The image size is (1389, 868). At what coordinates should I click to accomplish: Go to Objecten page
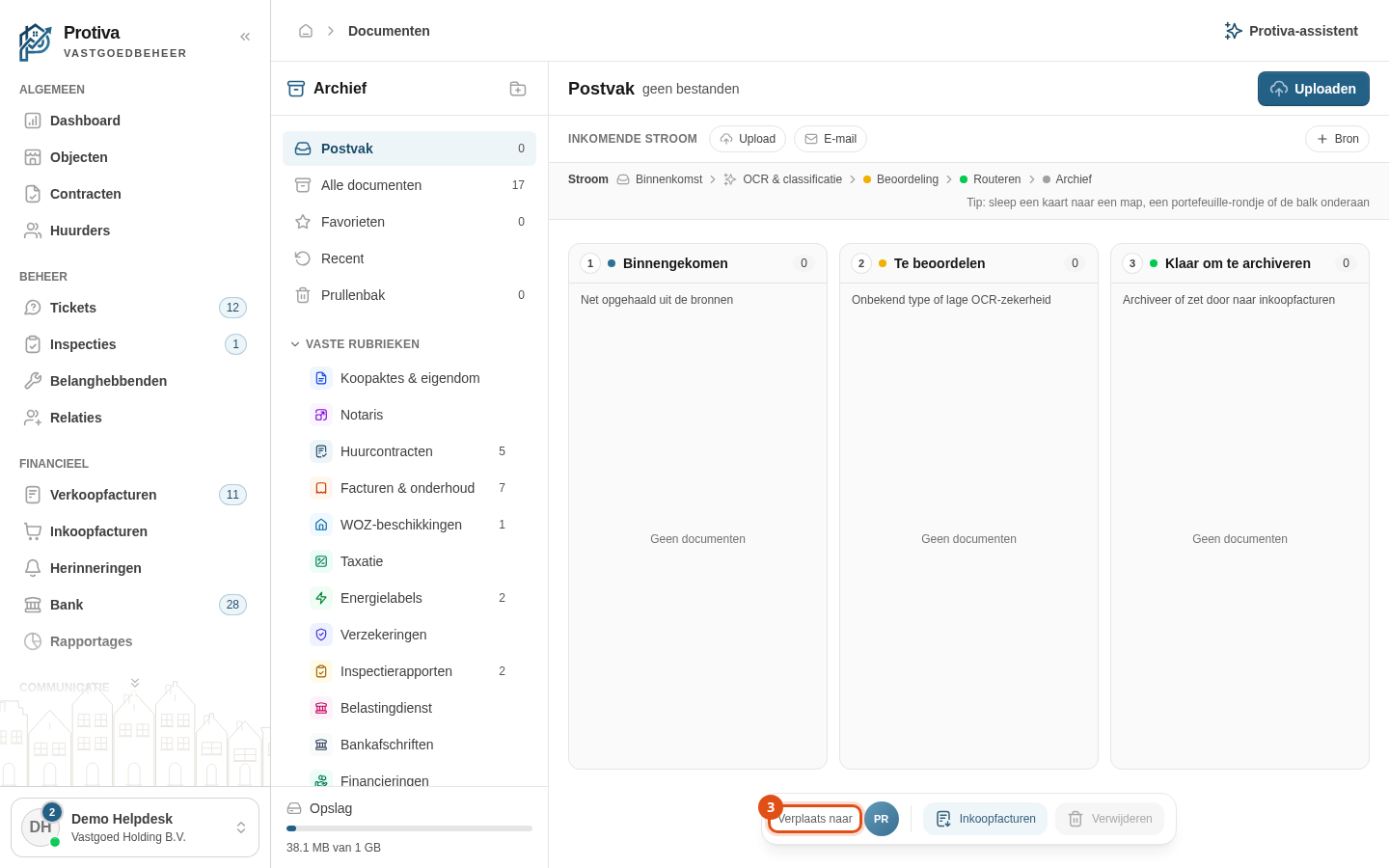(135, 157)
